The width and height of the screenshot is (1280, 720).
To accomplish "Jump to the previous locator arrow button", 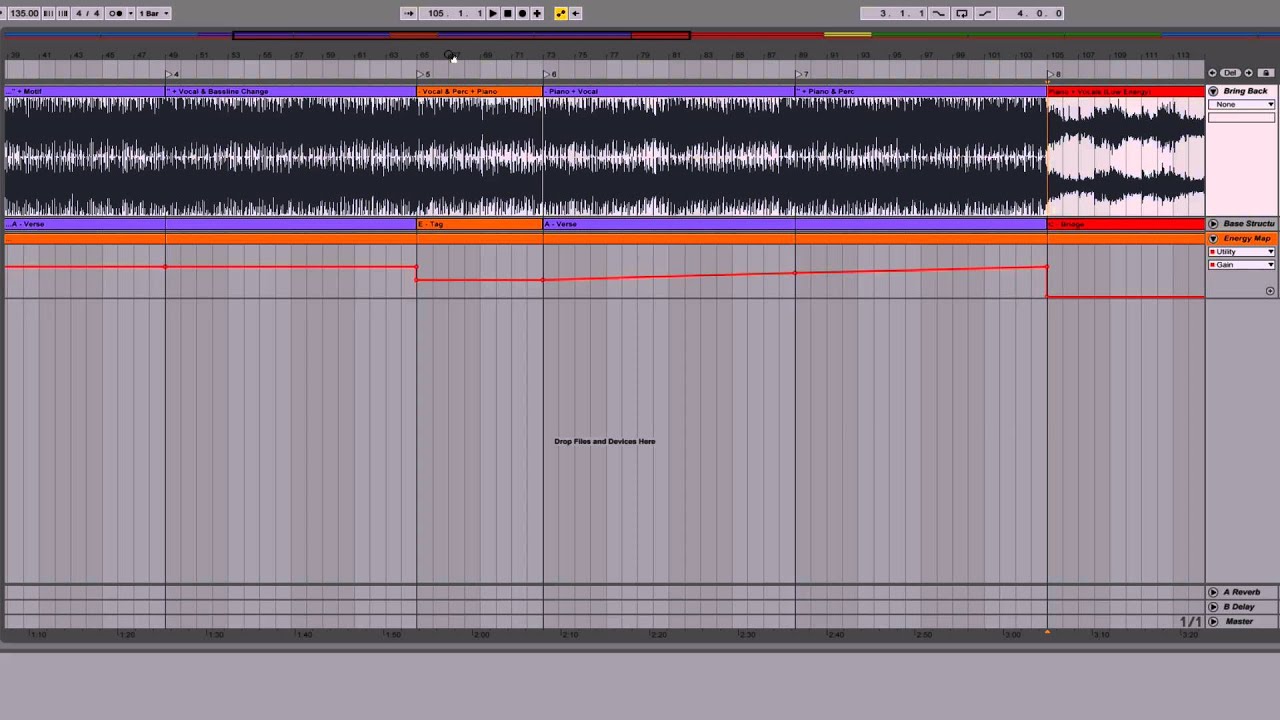I will (x=1212, y=73).
